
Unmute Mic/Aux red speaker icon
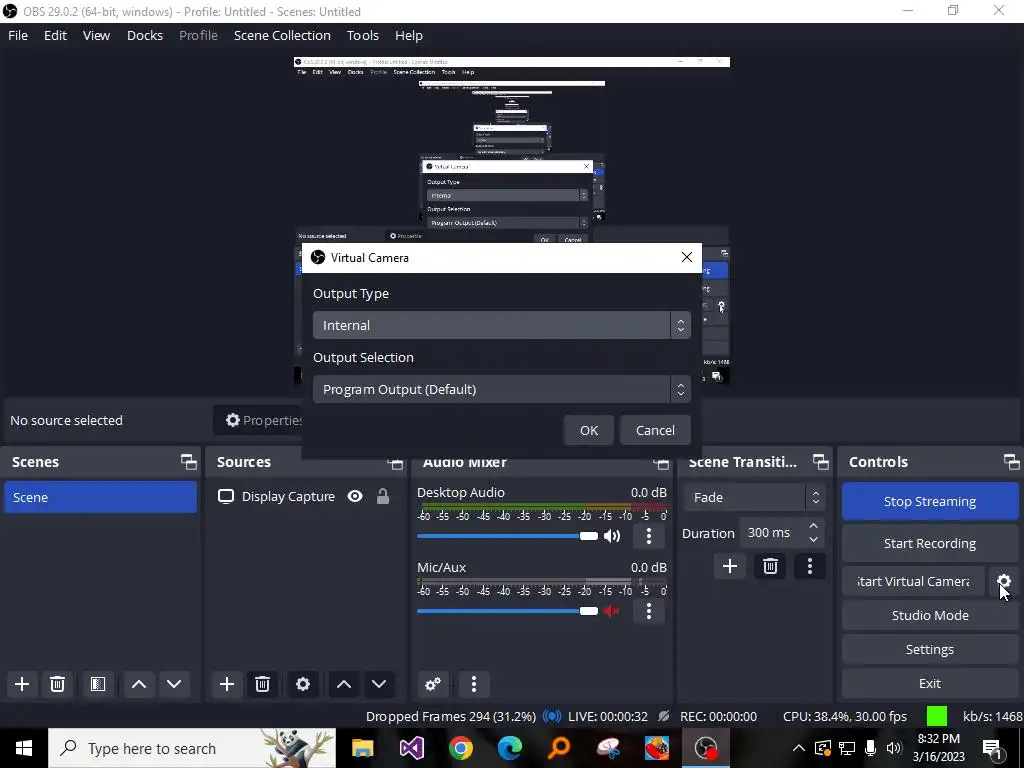click(612, 611)
